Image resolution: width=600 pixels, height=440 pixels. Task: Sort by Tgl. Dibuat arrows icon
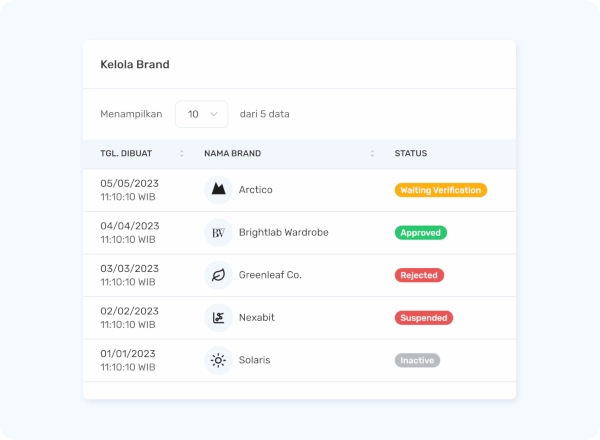[182, 153]
